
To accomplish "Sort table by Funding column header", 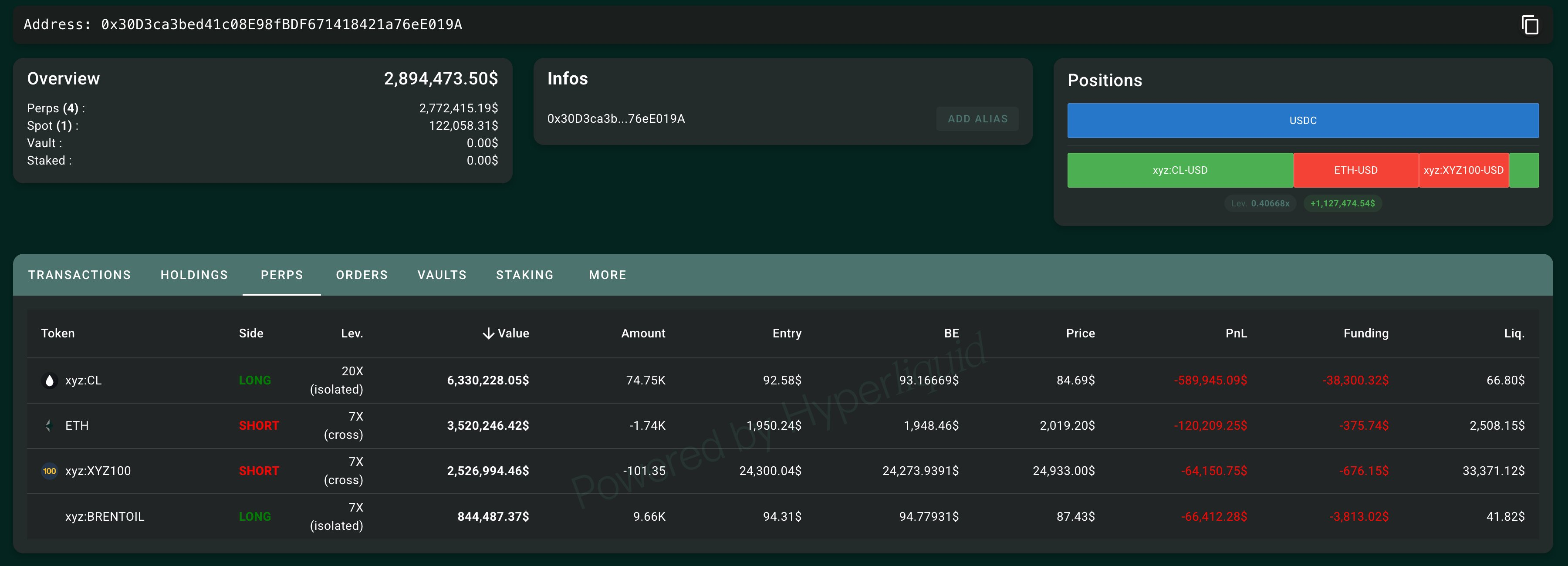I will coord(1365,334).
